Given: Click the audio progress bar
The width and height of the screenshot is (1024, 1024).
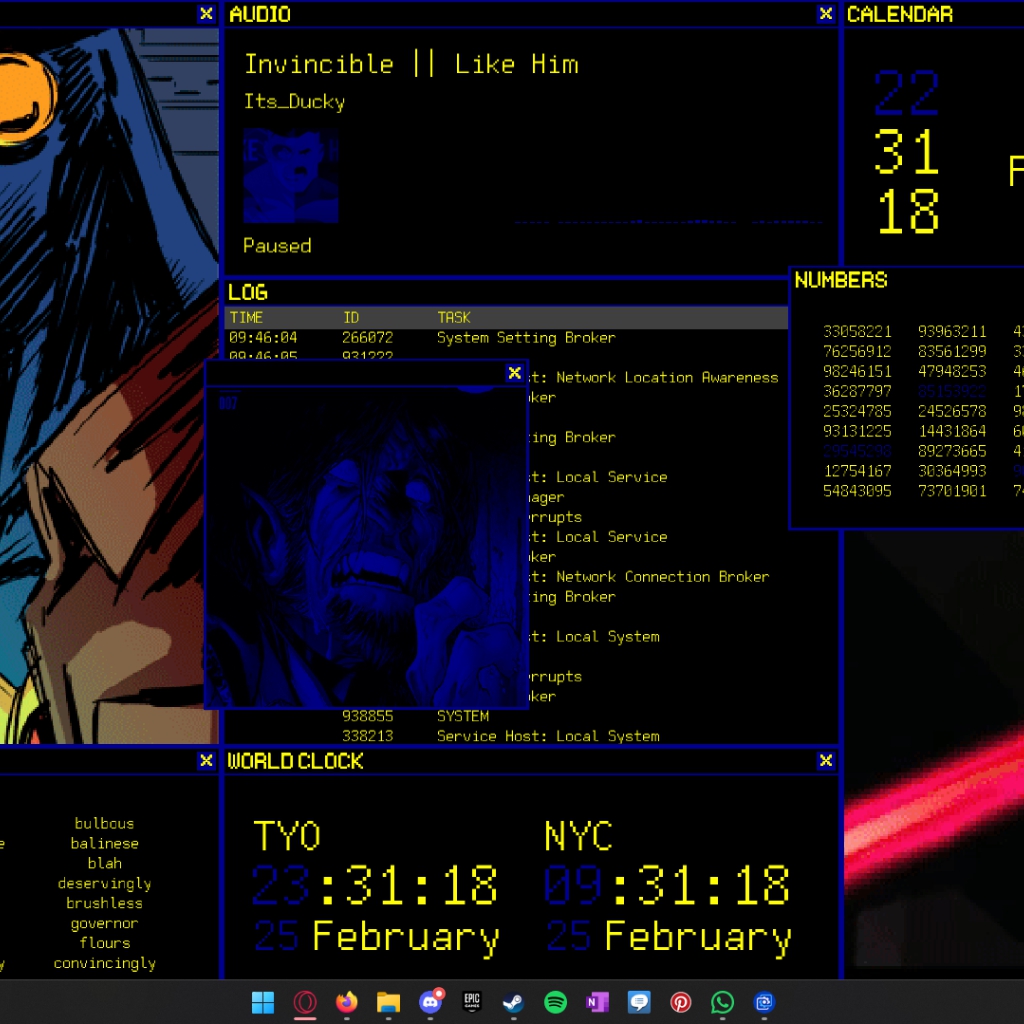Looking at the screenshot, I should coord(667,222).
